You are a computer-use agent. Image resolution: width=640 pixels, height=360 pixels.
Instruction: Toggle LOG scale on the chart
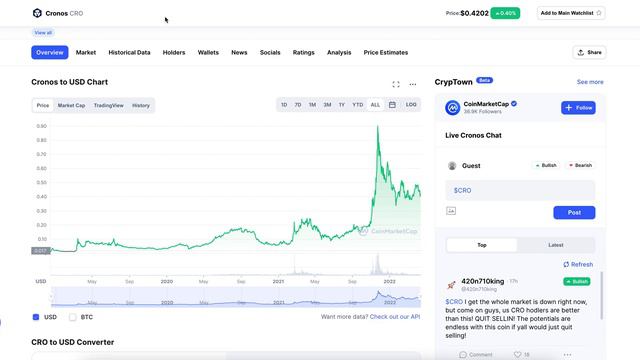[x=411, y=105]
